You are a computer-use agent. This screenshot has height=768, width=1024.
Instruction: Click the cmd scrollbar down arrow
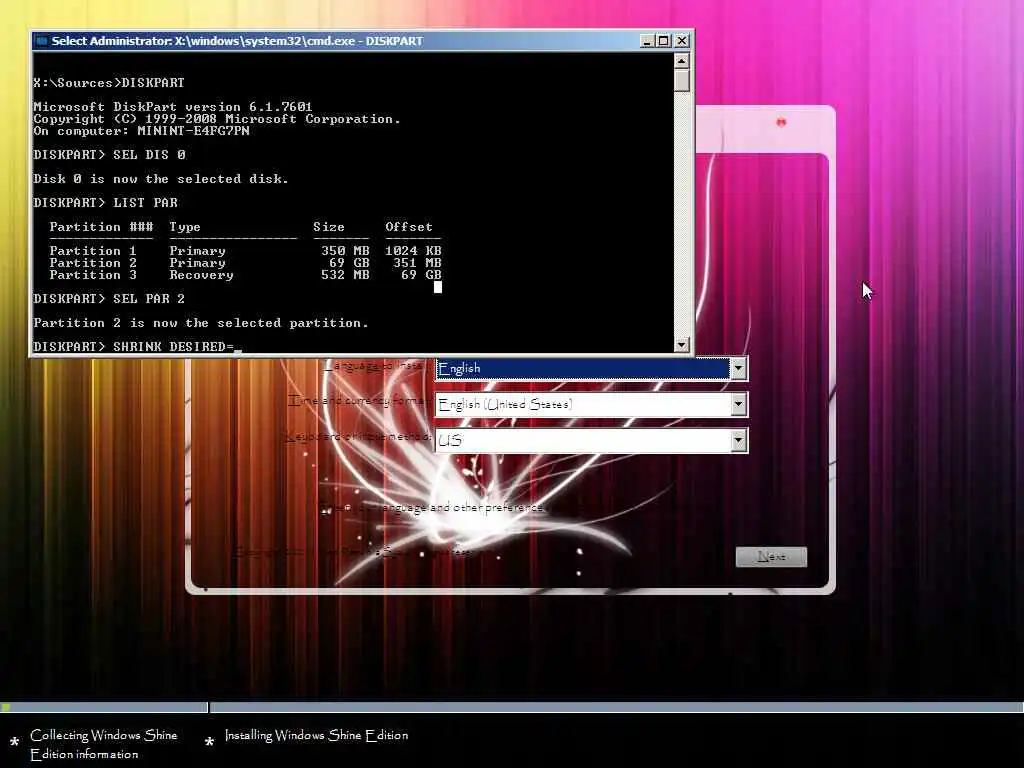tap(682, 345)
